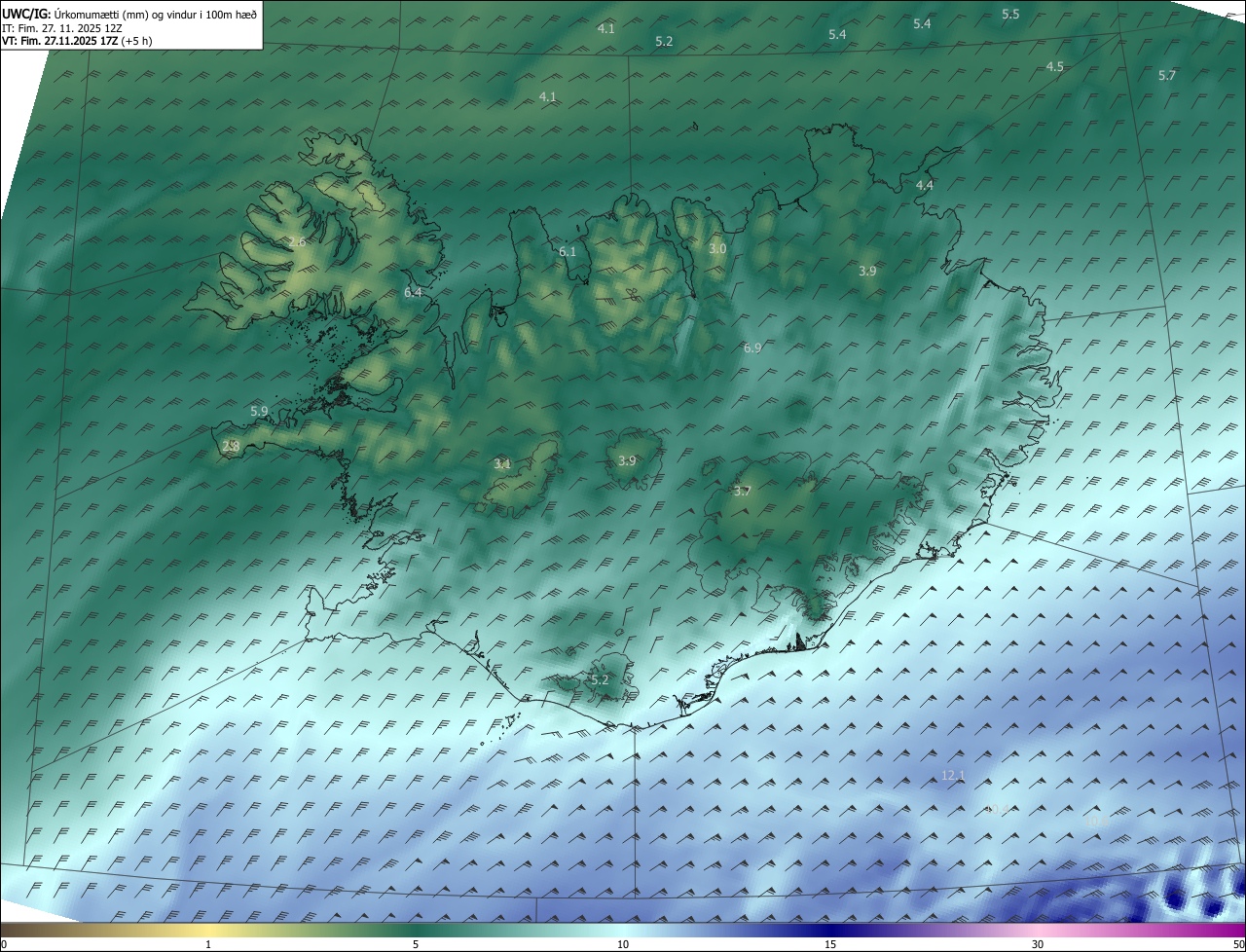Click the initial time line "IT: Fim. 27. 11. 2025 12Z"
1246x952 pixels.
pos(62,28)
